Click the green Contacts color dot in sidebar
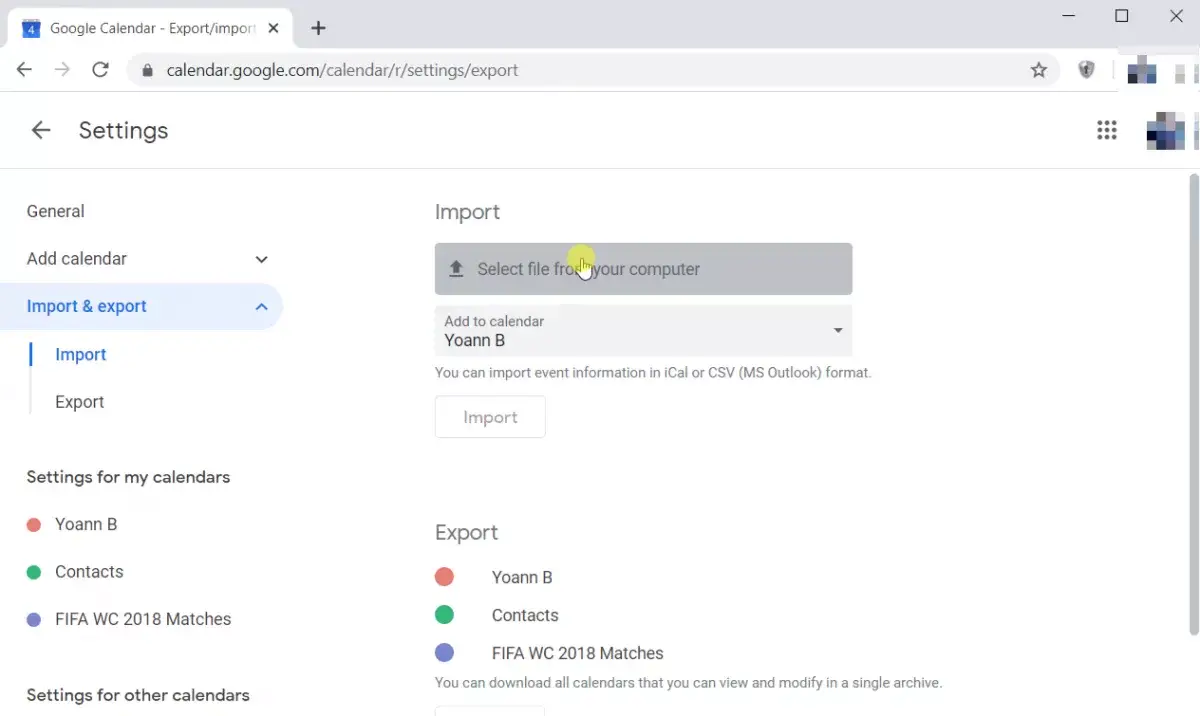The image size is (1200, 716). click(34, 572)
